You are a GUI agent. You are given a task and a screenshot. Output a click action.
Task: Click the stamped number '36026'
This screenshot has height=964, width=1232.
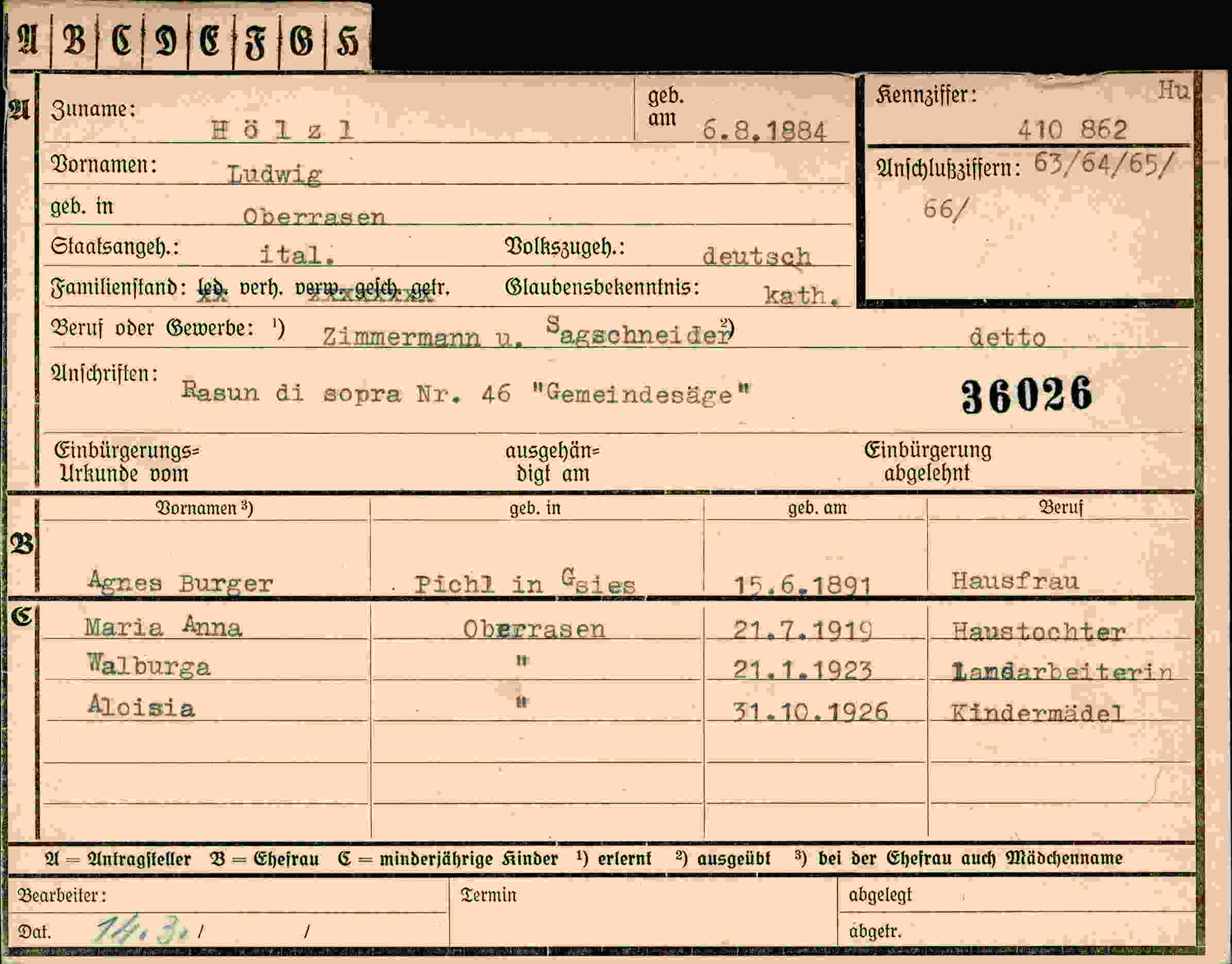tap(1027, 394)
